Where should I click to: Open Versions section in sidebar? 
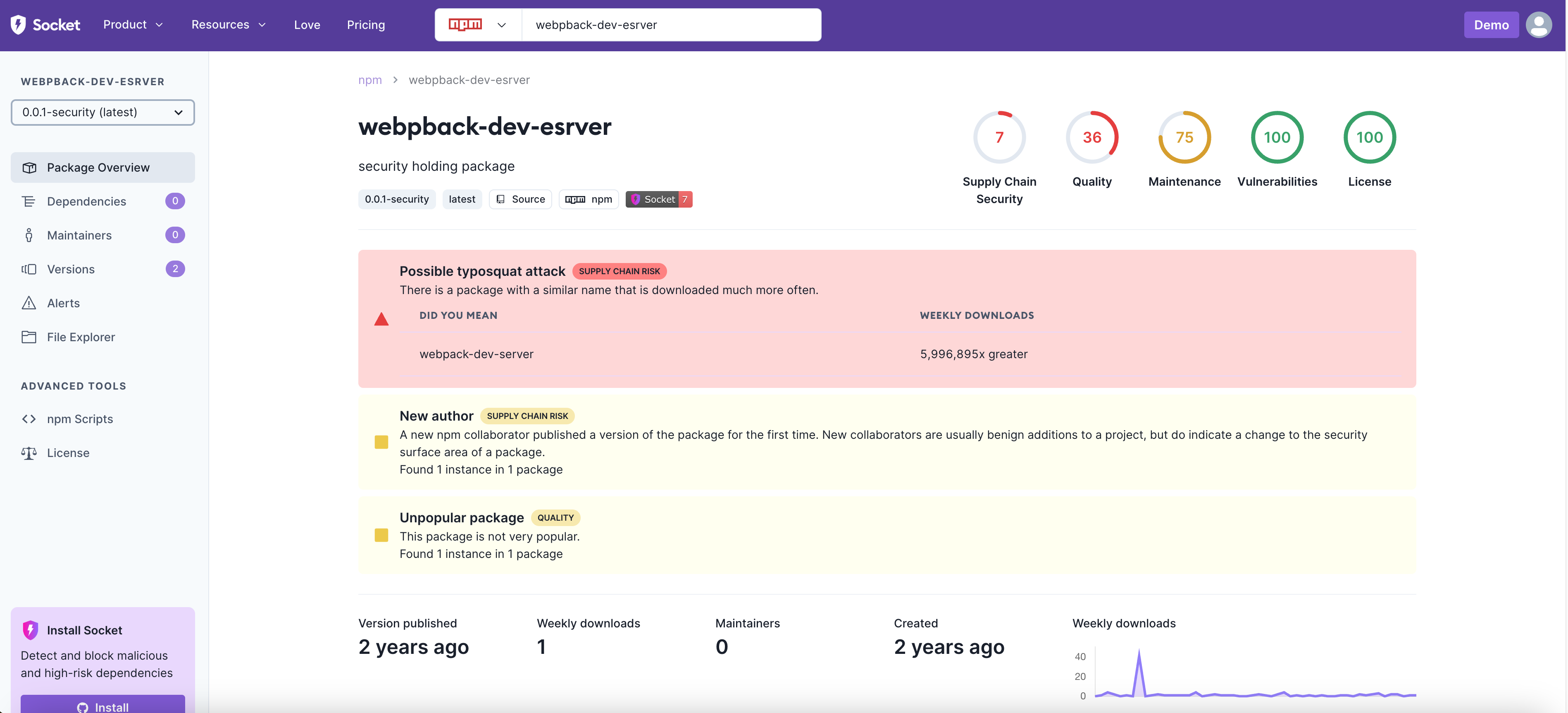coord(103,269)
